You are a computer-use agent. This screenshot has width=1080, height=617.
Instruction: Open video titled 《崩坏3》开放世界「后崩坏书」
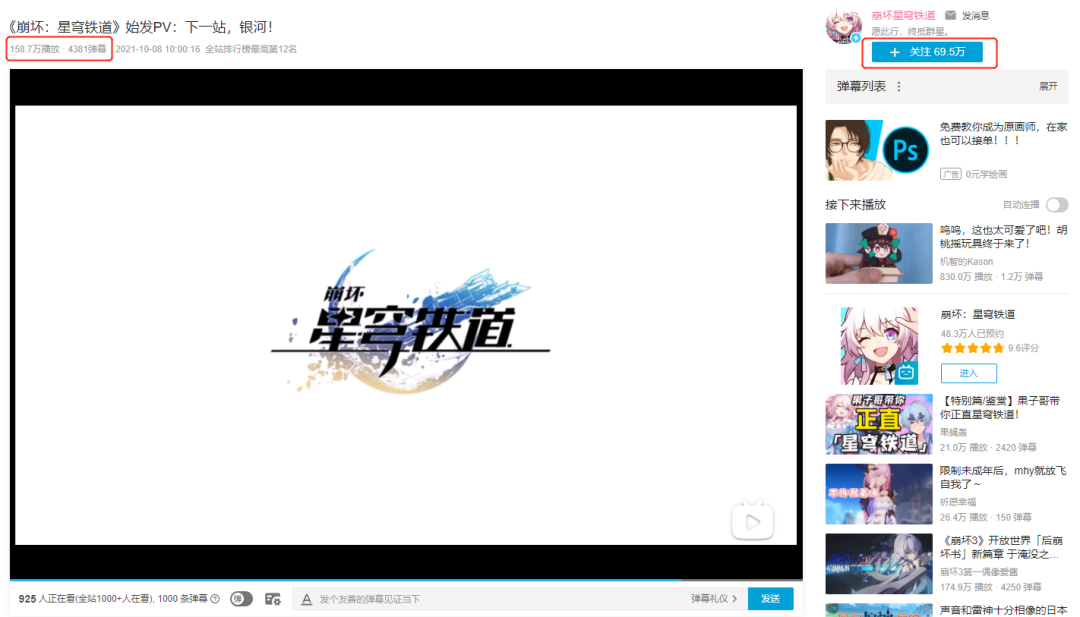[1001, 547]
